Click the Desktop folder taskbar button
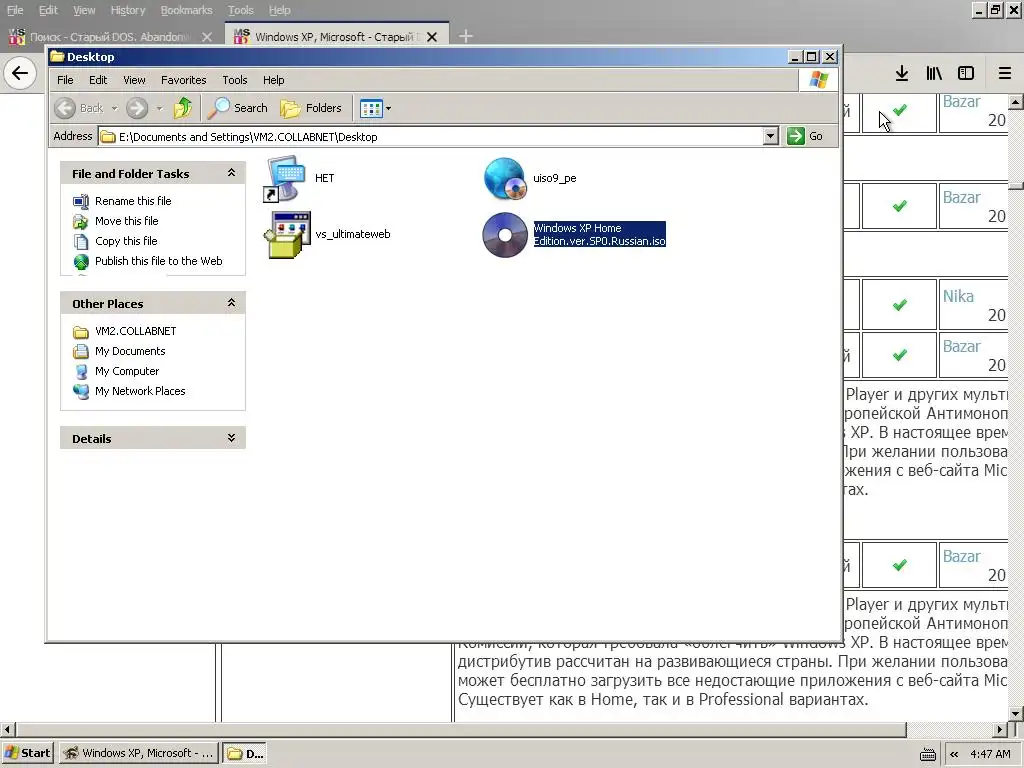 pos(245,753)
